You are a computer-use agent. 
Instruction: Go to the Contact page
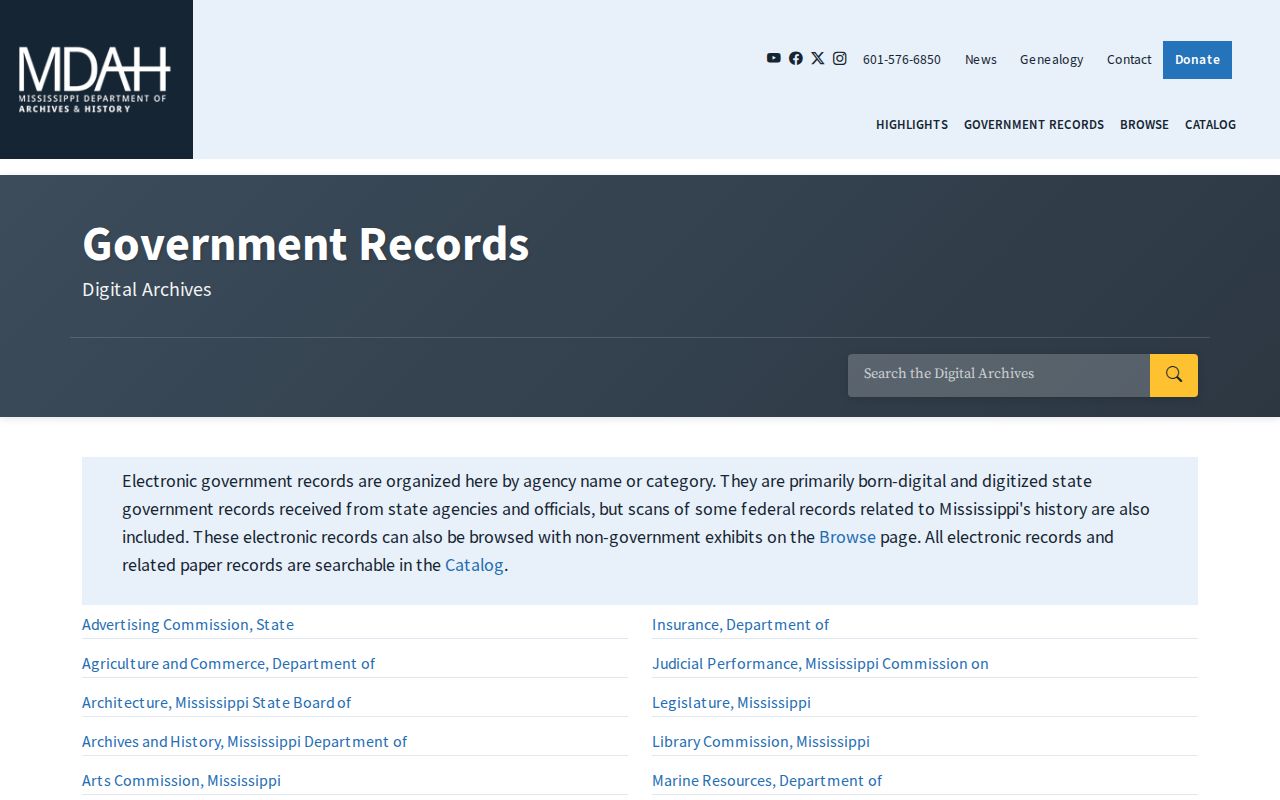[1129, 59]
